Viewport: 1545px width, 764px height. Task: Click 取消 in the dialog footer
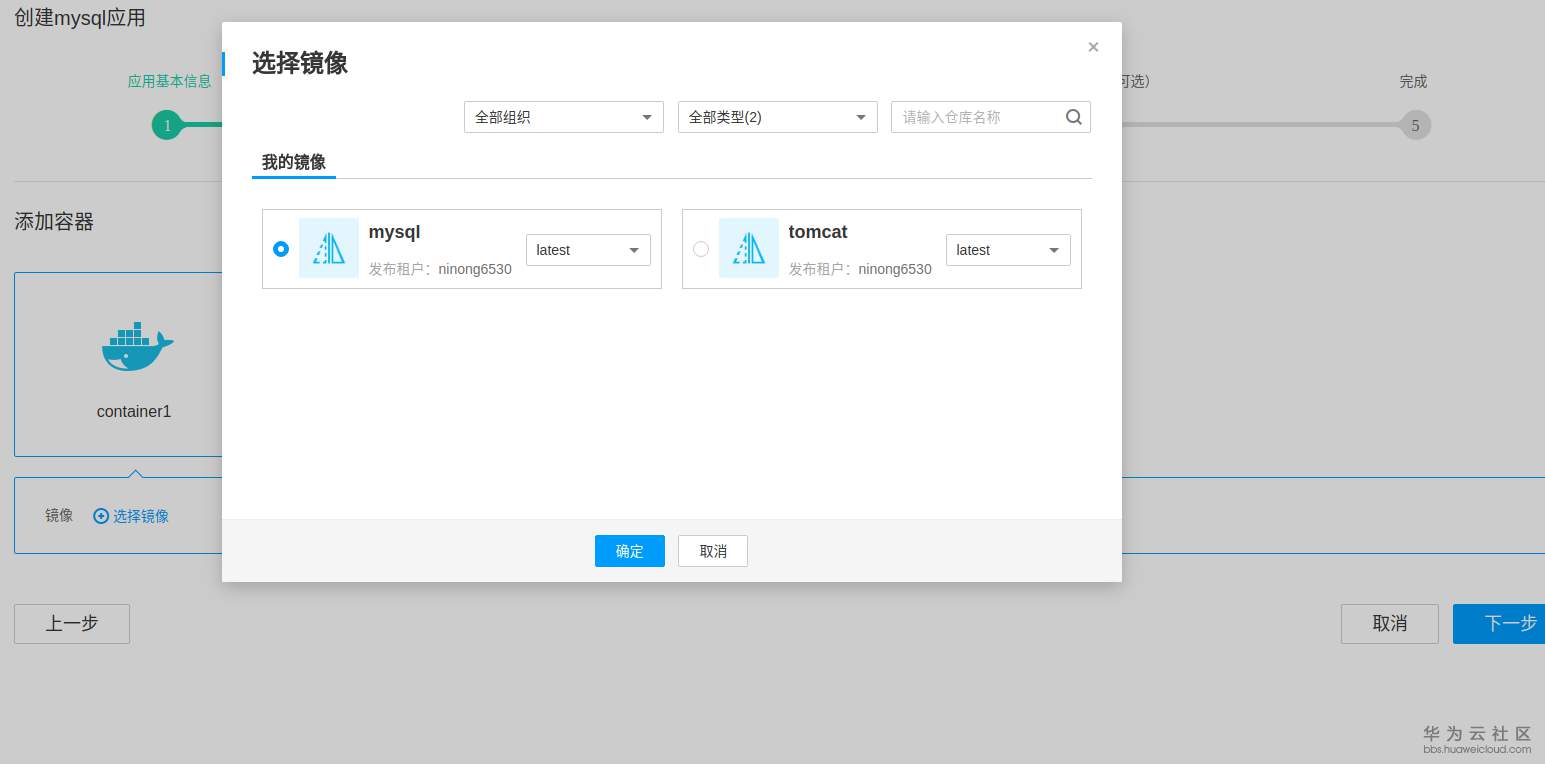(713, 551)
